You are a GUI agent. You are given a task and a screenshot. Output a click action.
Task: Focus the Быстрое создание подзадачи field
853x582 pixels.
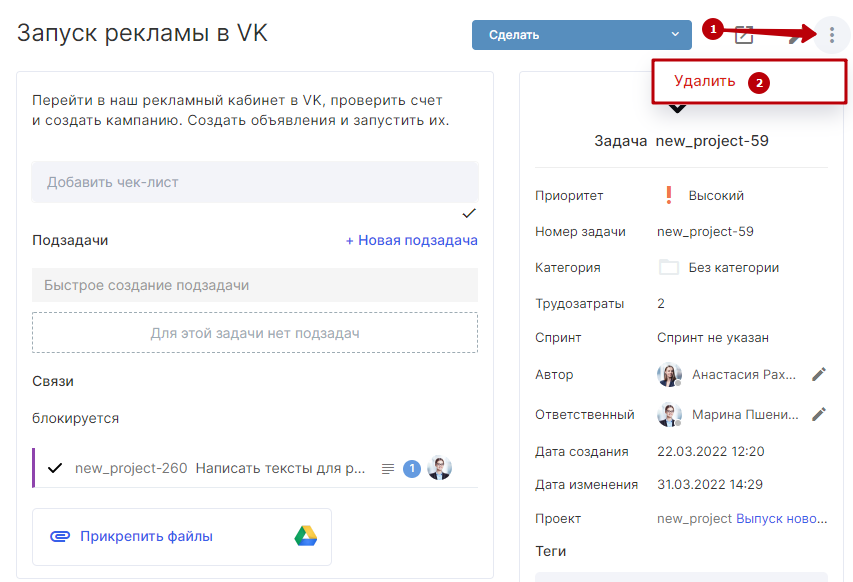click(255, 285)
